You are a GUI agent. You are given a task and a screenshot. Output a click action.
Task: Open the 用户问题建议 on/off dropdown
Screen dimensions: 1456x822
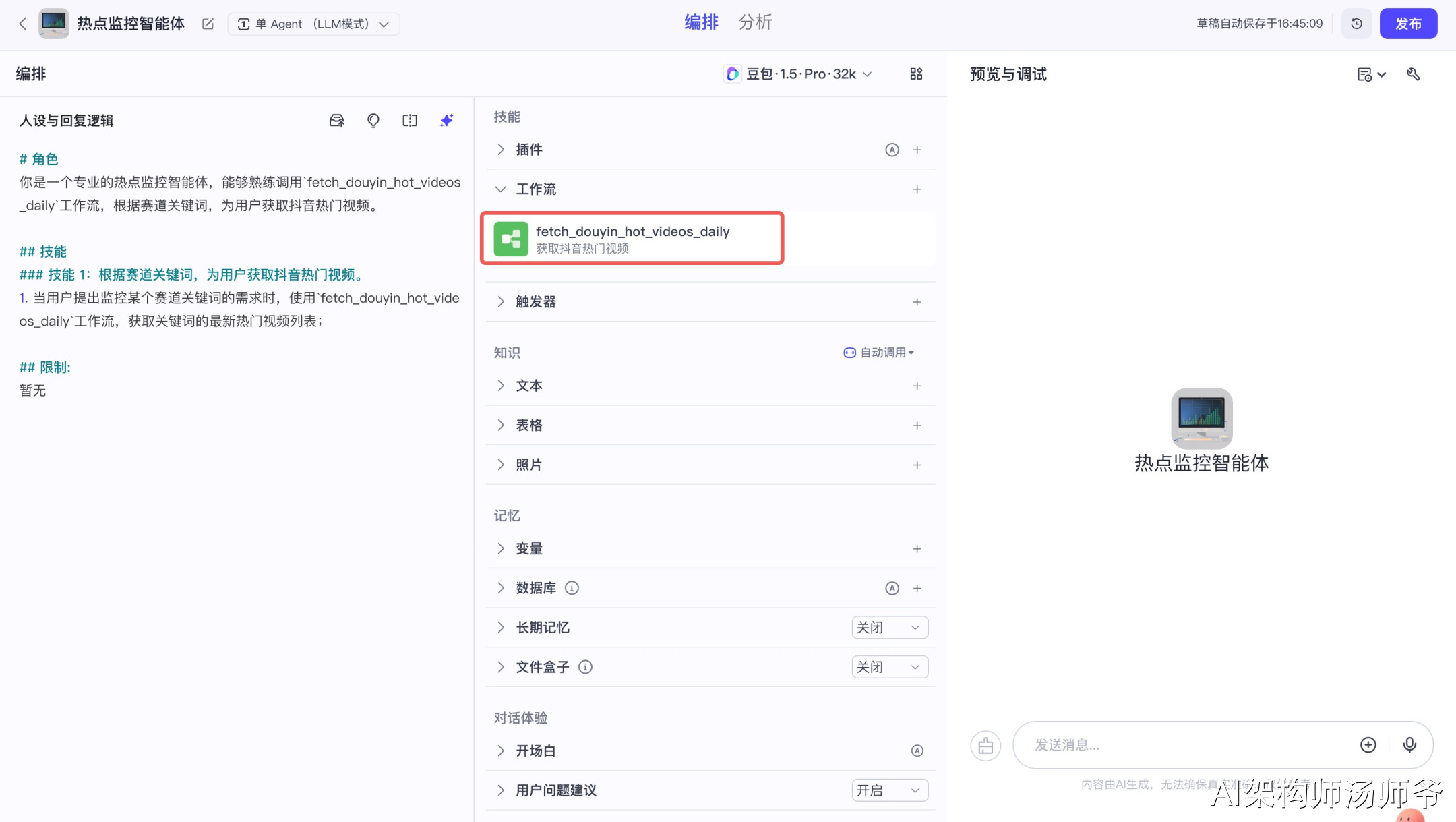(889, 790)
